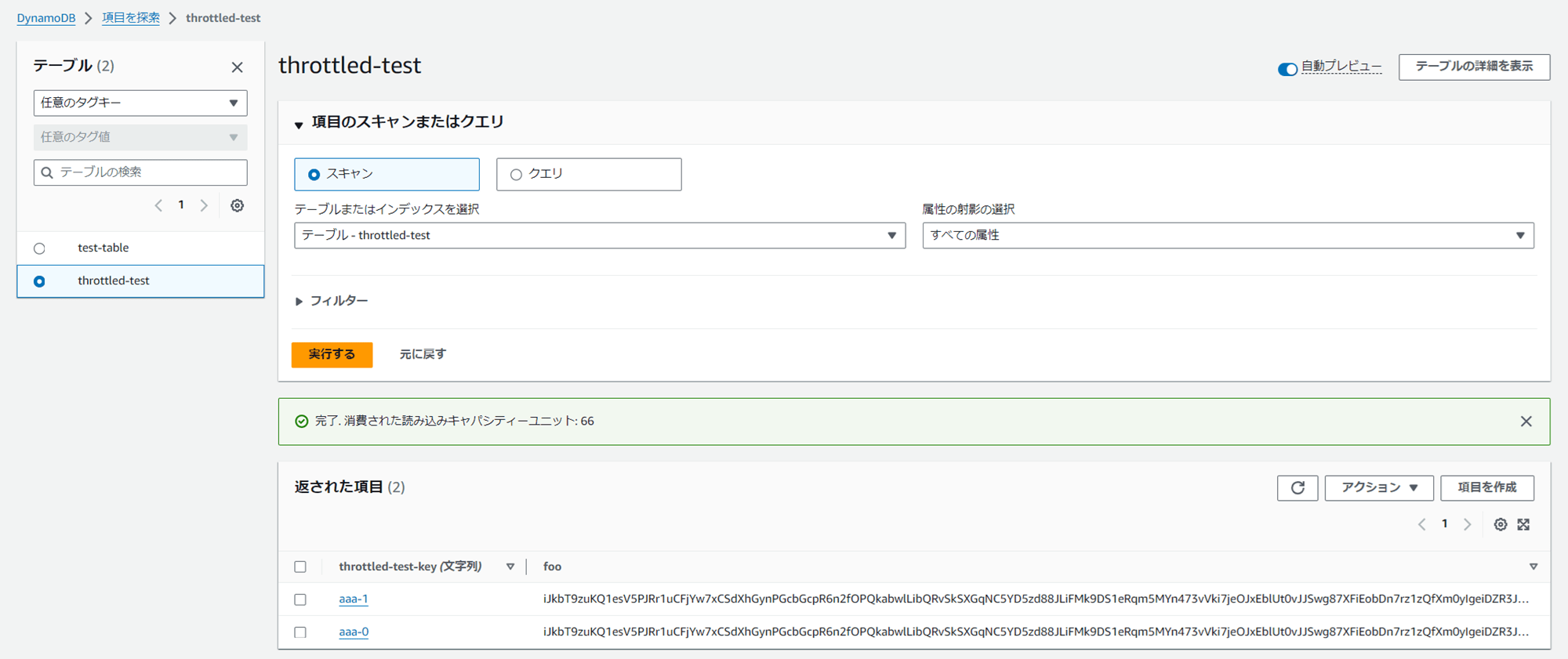Go to next page of table list

pos(204,205)
